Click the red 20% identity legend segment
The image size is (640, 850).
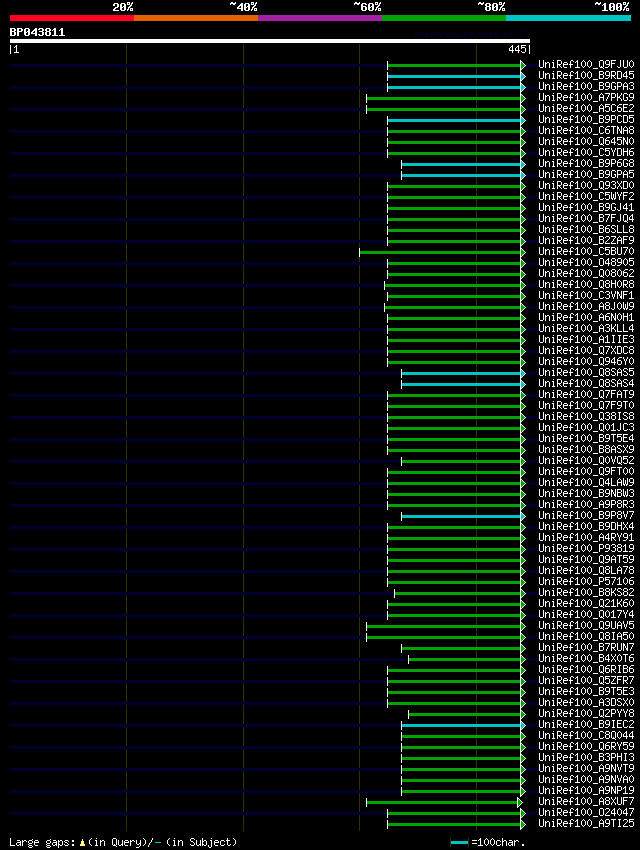[72, 18]
